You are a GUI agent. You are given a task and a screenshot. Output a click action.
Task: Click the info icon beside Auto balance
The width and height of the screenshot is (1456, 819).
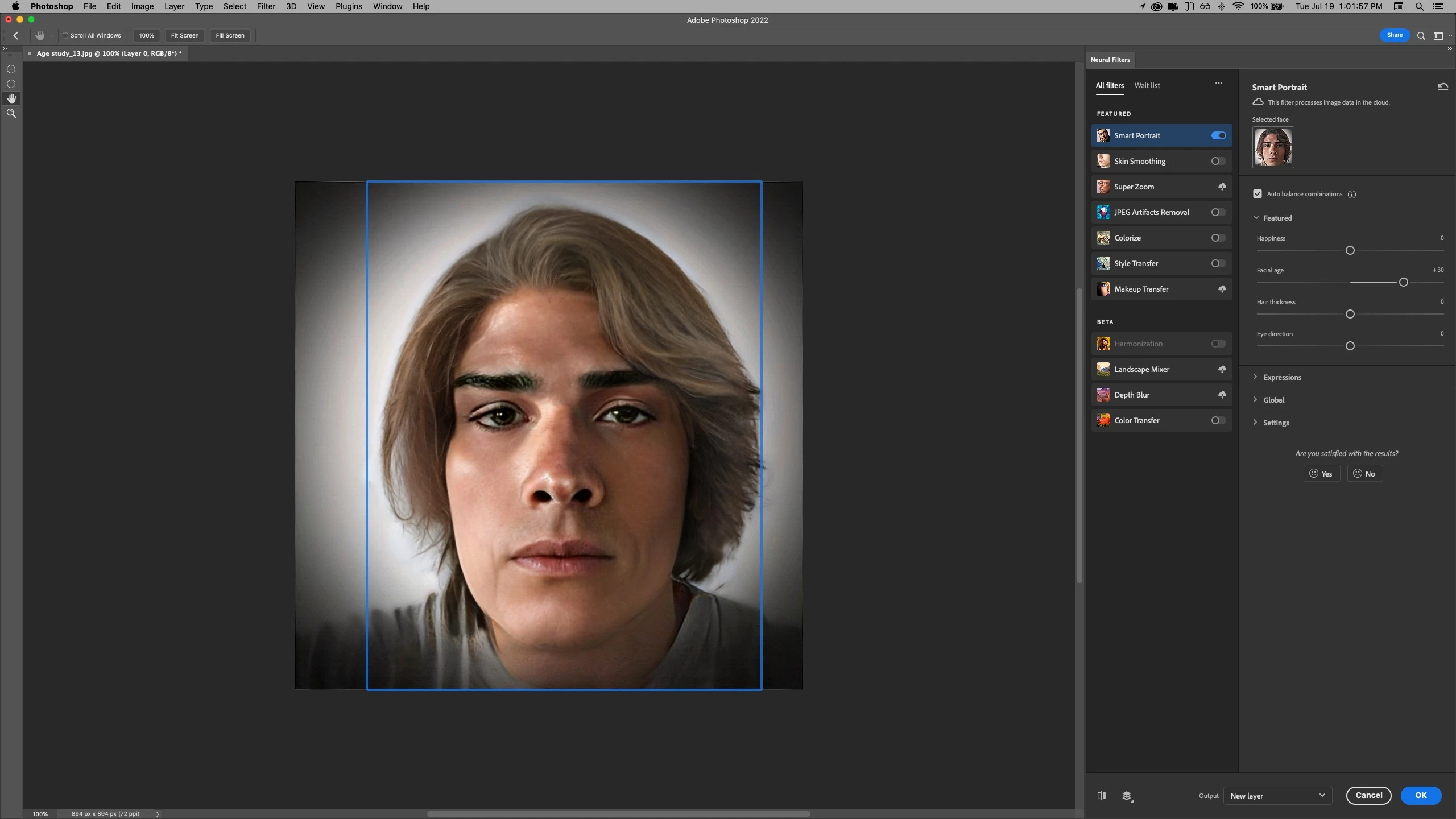pos(1352,195)
